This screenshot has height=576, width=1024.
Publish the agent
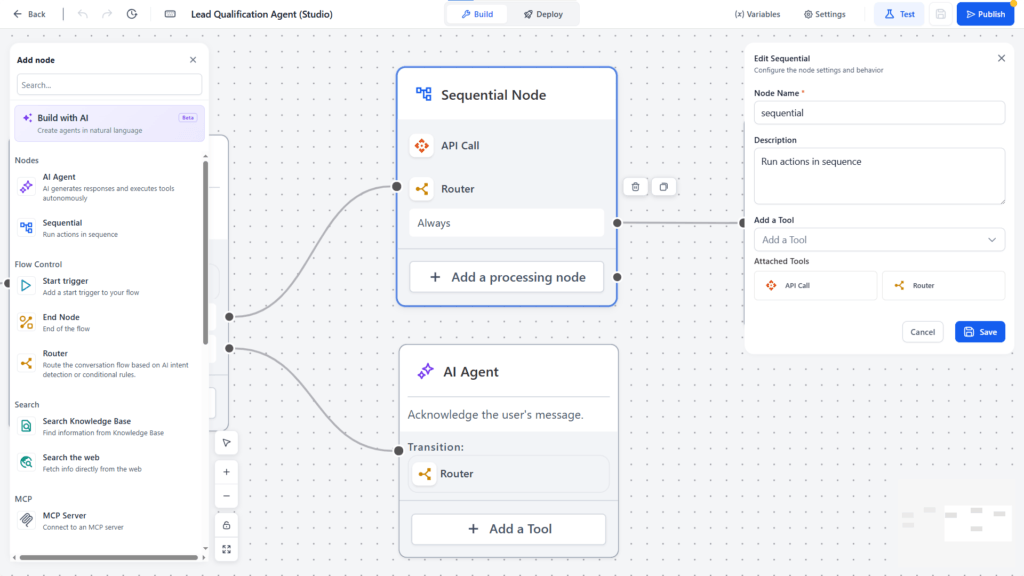point(985,14)
